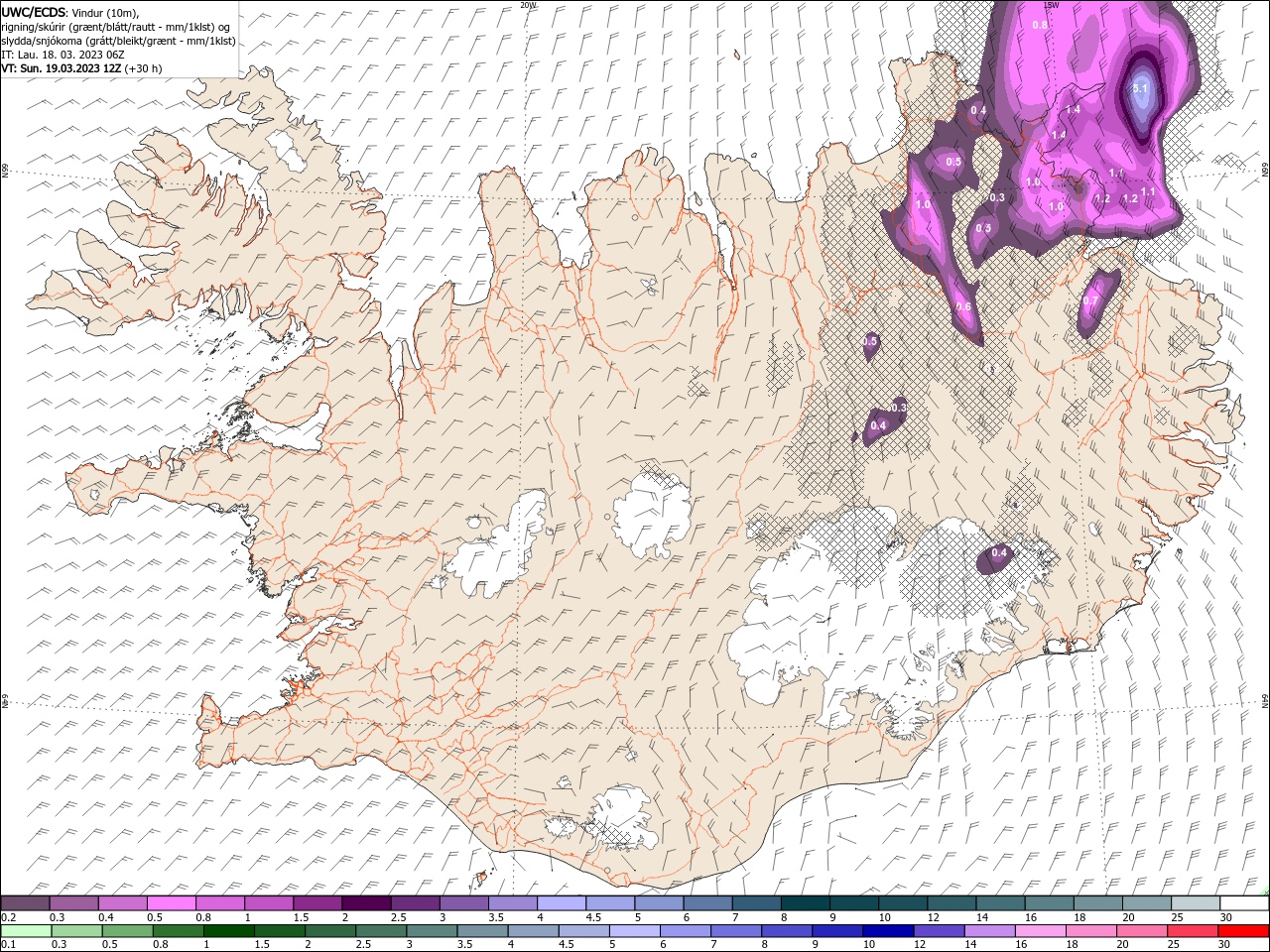Click the white Mýrdalsjökull glacier near the south coast

coord(620,815)
